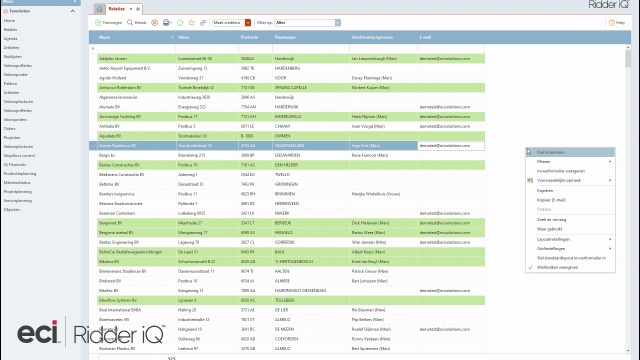This screenshot has width=640, height=360.
Task: Click Voorwaardelijke opmaak menu icon
Action: pos(530,180)
